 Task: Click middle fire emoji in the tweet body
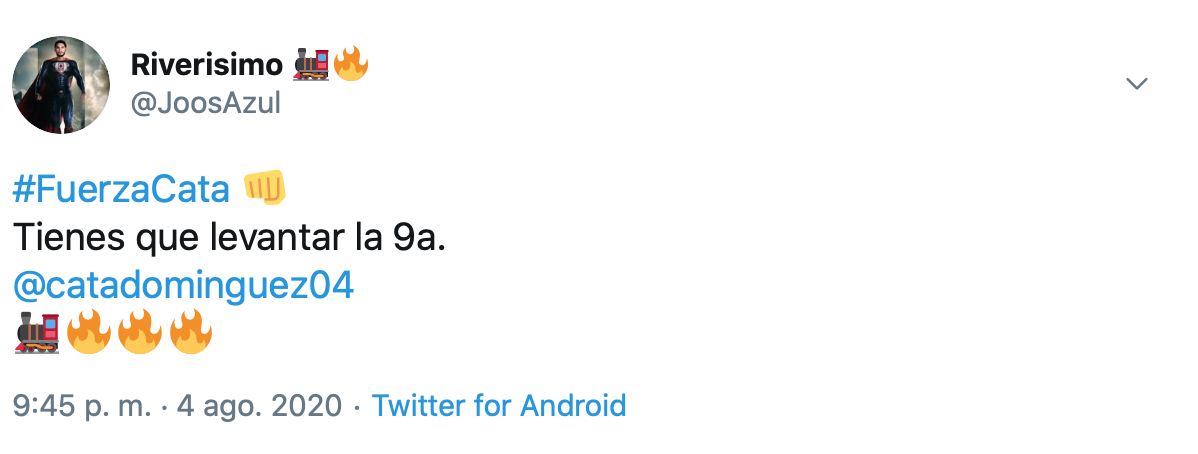(x=139, y=333)
